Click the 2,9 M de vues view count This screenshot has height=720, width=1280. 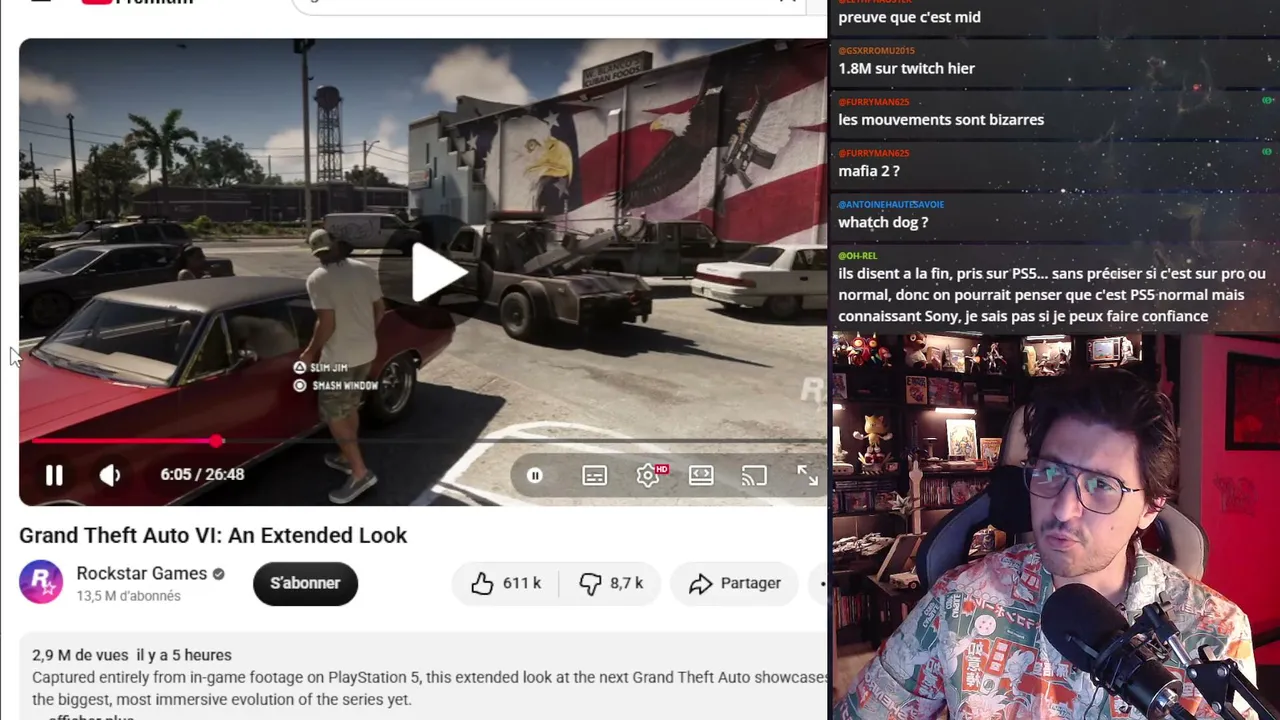pyautogui.click(x=80, y=655)
